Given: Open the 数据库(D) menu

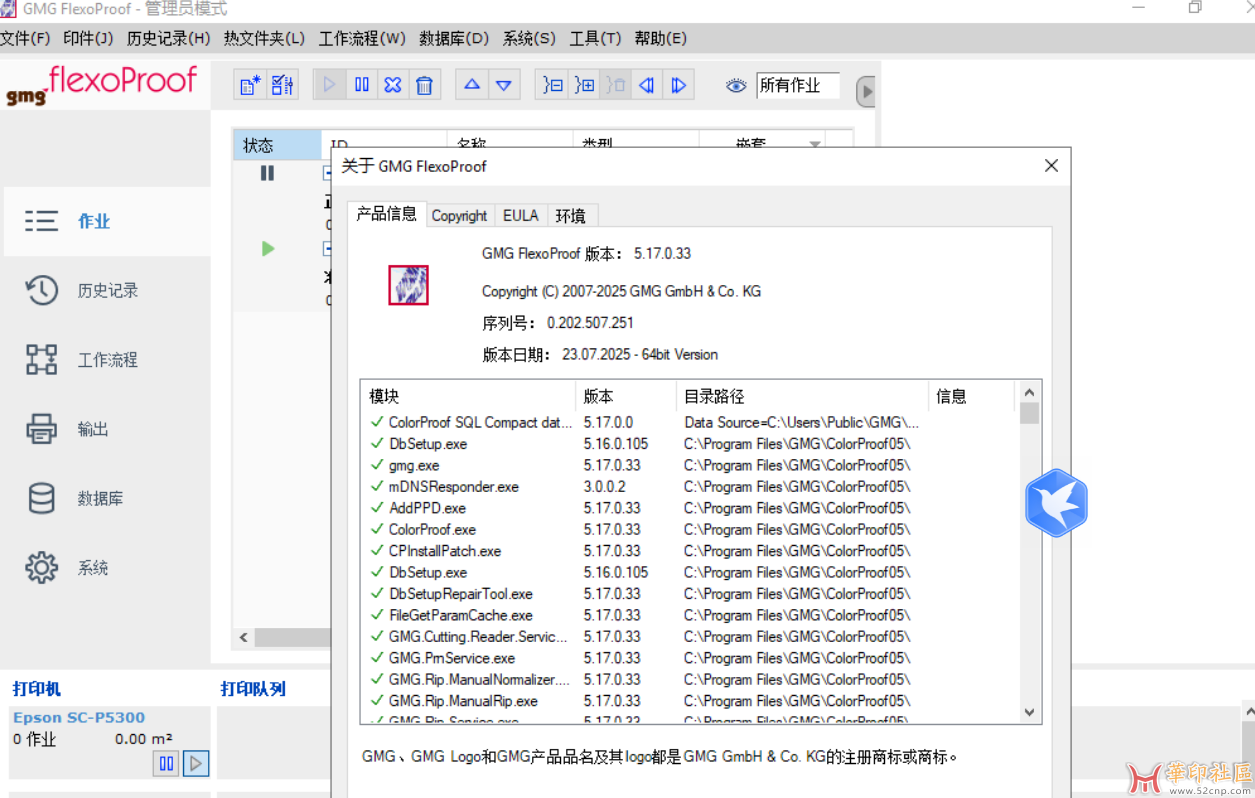Looking at the screenshot, I should click(x=454, y=39).
